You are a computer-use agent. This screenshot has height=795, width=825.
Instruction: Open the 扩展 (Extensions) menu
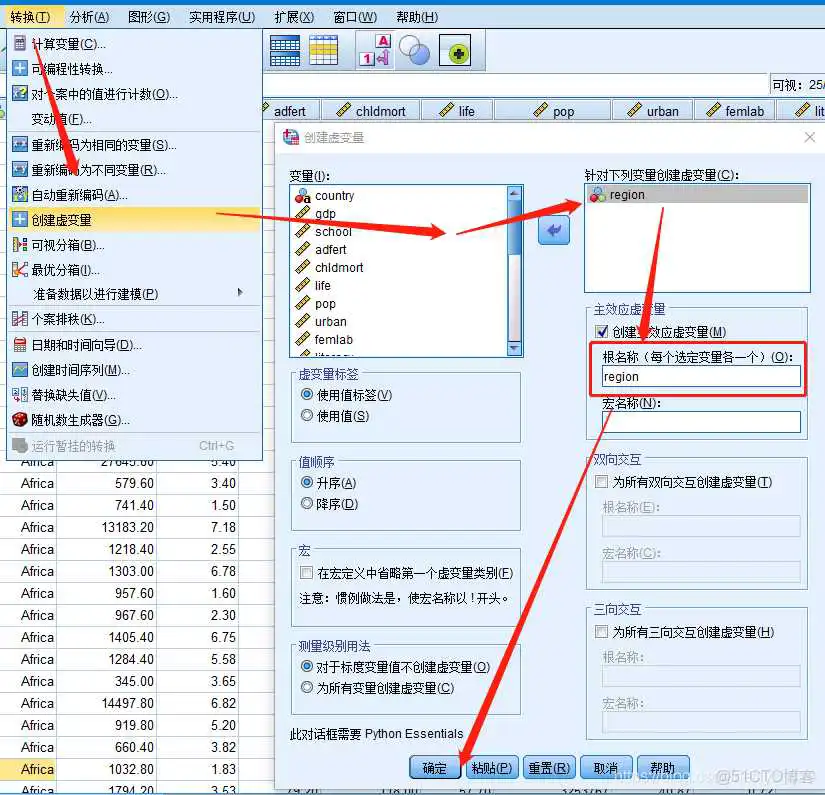(x=294, y=17)
